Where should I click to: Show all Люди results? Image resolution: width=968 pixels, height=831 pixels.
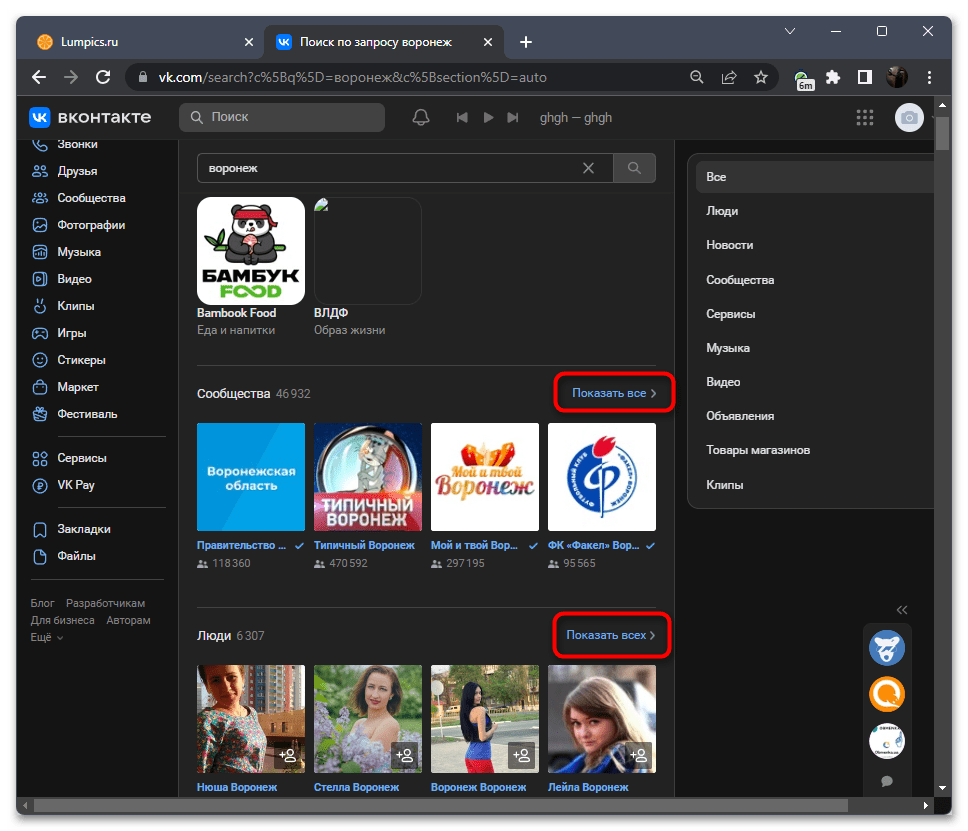point(611,635)
